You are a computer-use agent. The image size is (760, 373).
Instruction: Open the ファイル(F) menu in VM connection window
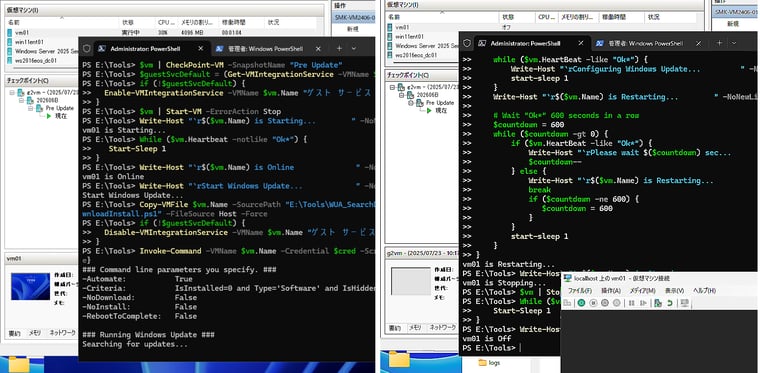tap(580, 291)
